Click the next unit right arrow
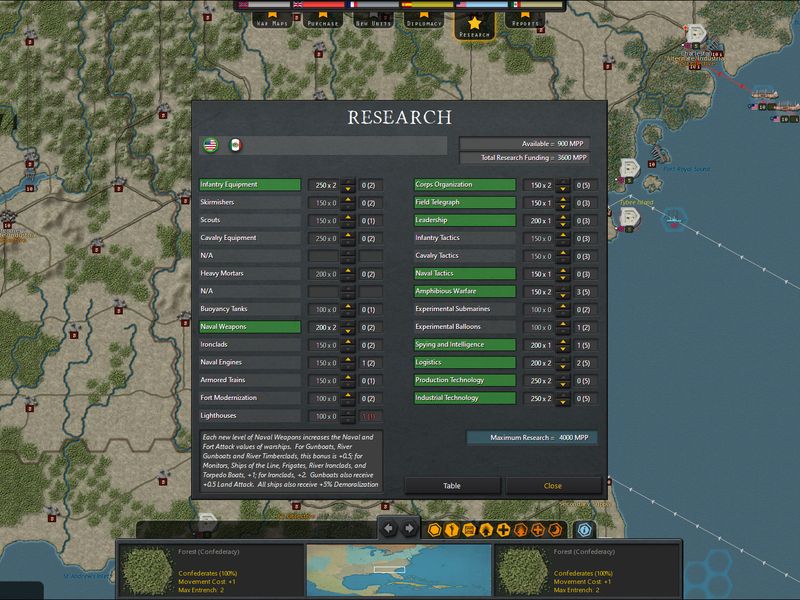 [409, 529]
